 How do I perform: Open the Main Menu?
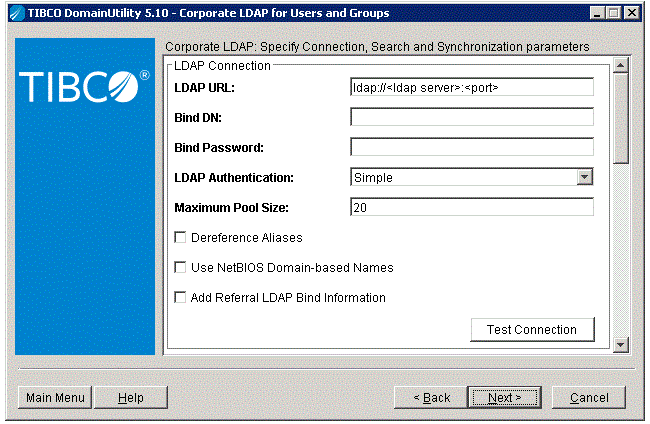pyautogui.click(x=55, y=397)
